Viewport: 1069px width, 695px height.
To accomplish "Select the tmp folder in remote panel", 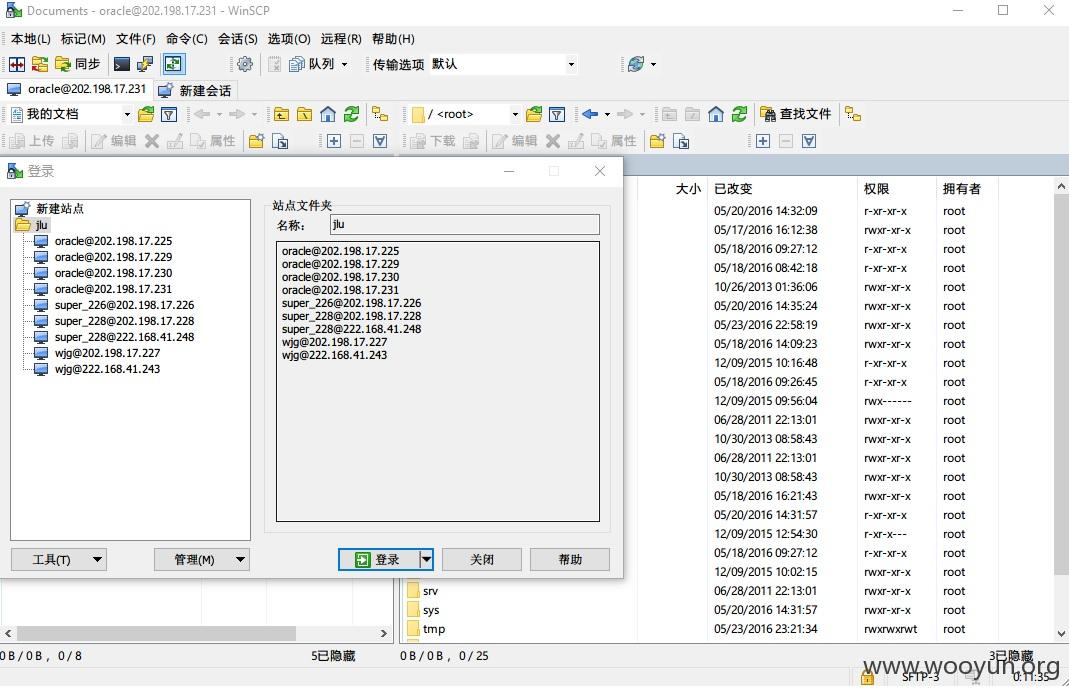I will click(434, 629).
